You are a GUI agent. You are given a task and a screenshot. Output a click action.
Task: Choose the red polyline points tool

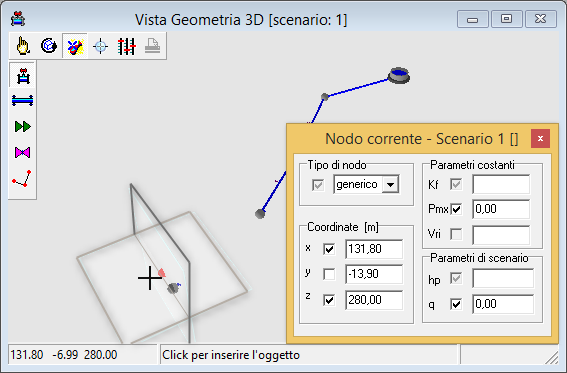(x=23, y=179)
